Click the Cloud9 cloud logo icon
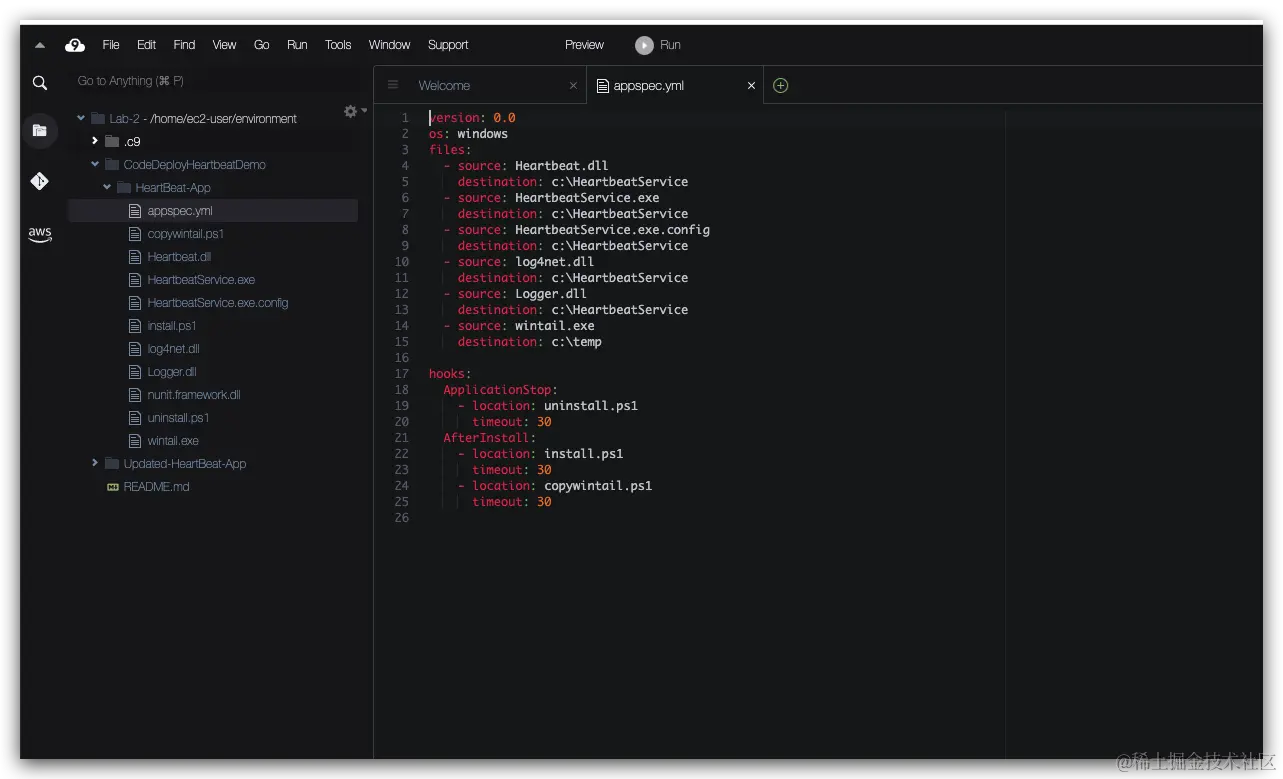This screenshot has width=1283, height=779. tap(75, 45)
